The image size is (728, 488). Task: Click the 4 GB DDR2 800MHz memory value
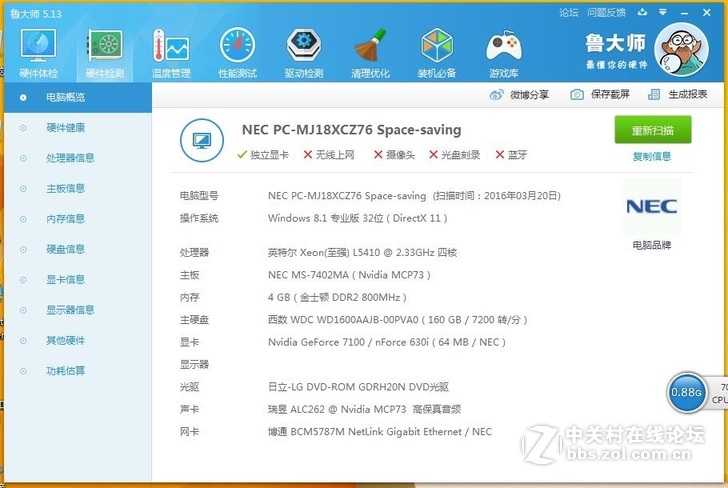(x=337, y=297)
